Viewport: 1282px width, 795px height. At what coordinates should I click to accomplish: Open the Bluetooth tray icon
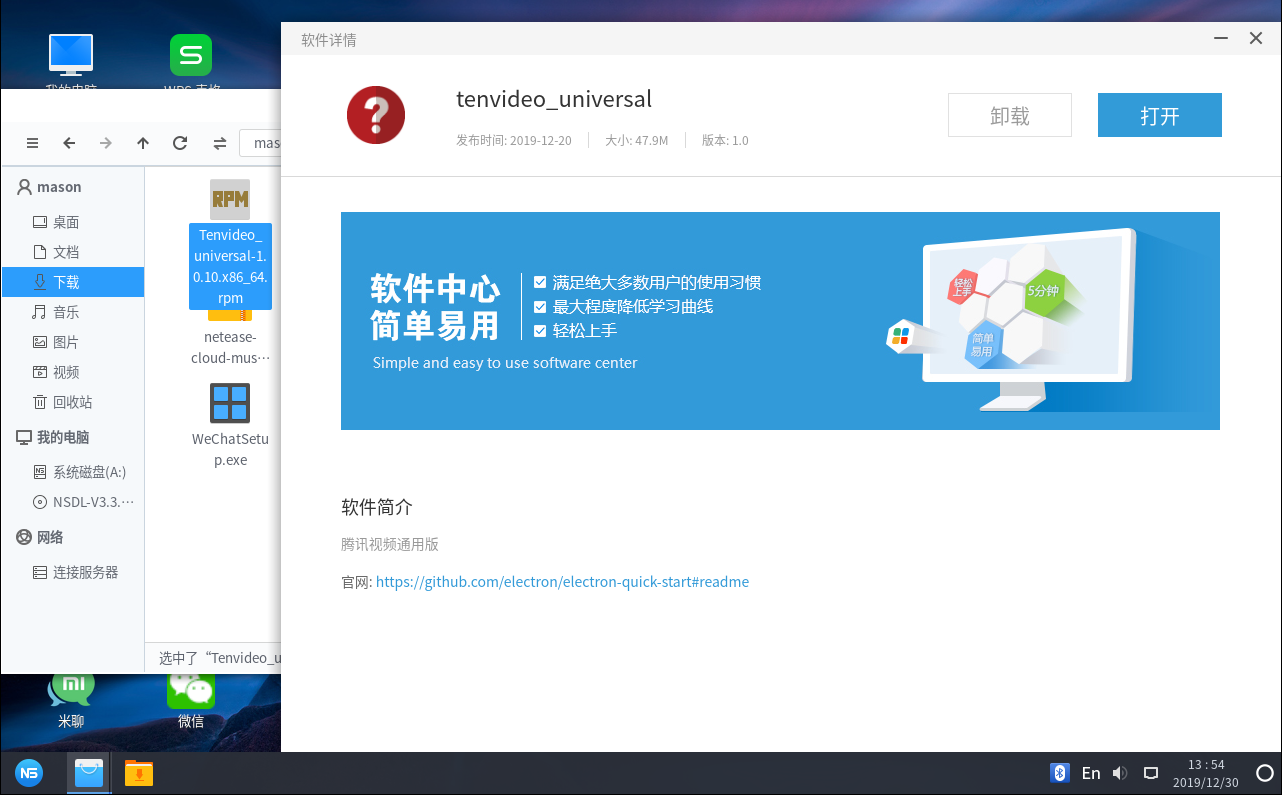[1060, 773]
